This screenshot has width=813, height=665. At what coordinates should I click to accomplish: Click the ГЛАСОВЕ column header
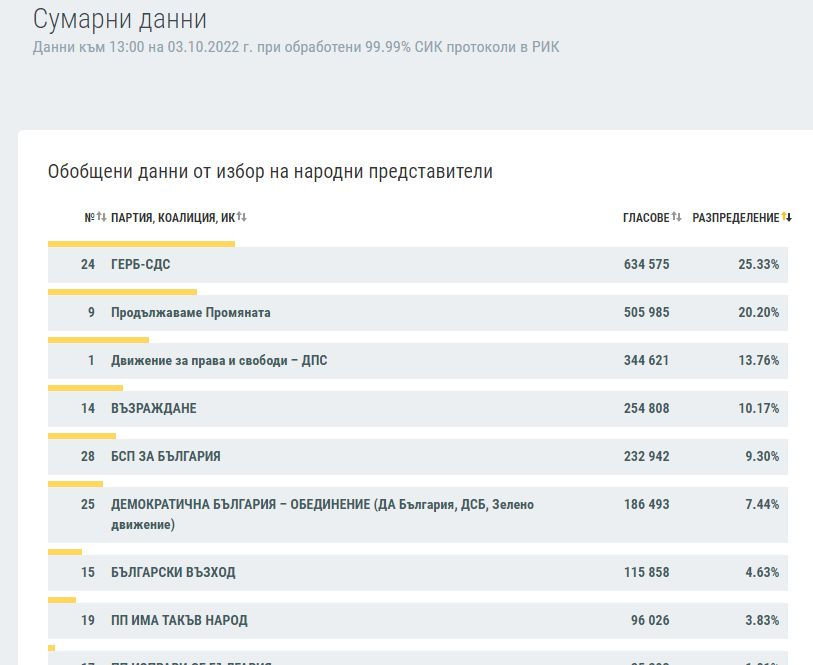tap(646, 218)
